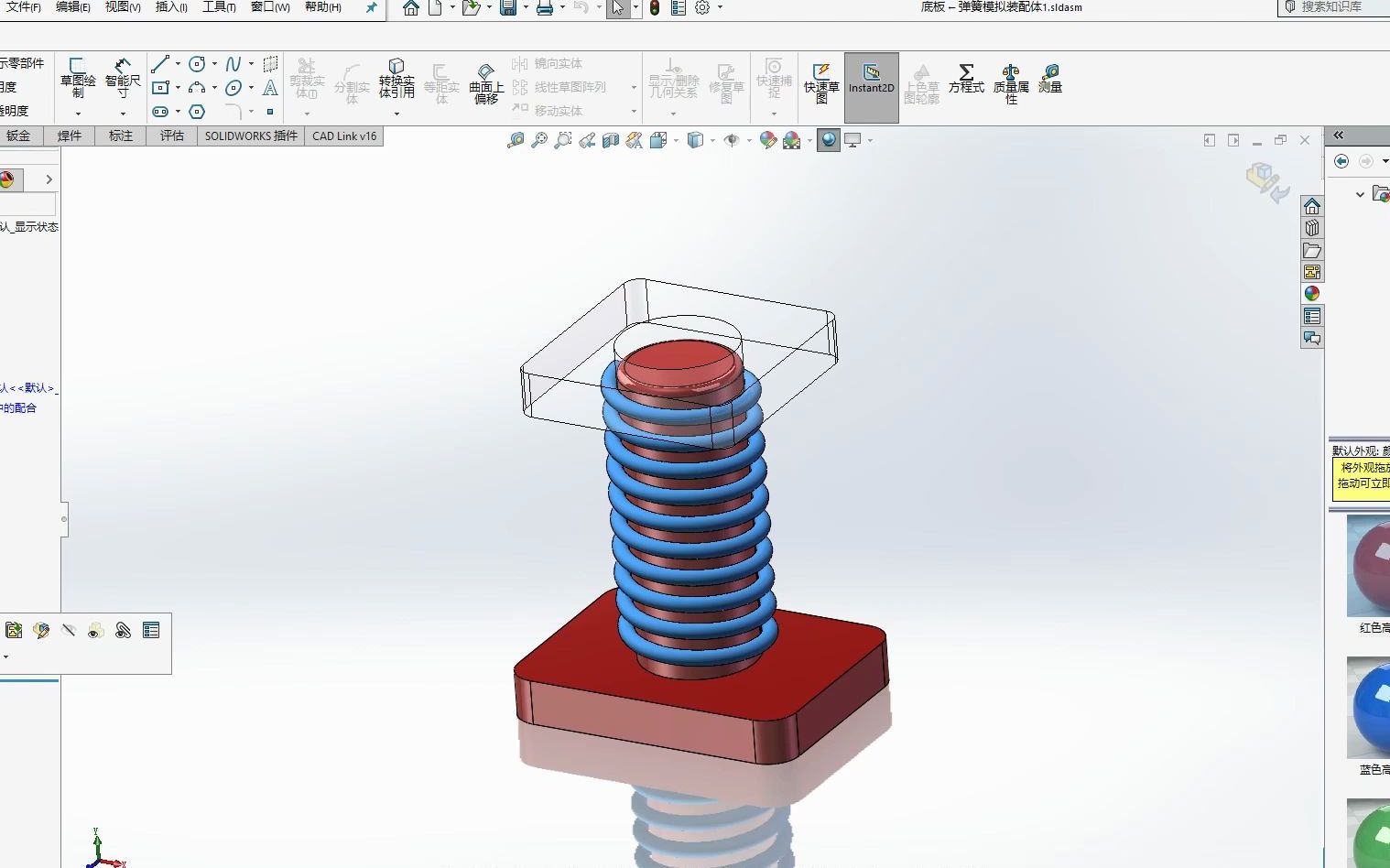The width and height of the screenshot is (1390, 868).
Task: Select the corner Rectangle sketch tool
Action: point(160,88)
